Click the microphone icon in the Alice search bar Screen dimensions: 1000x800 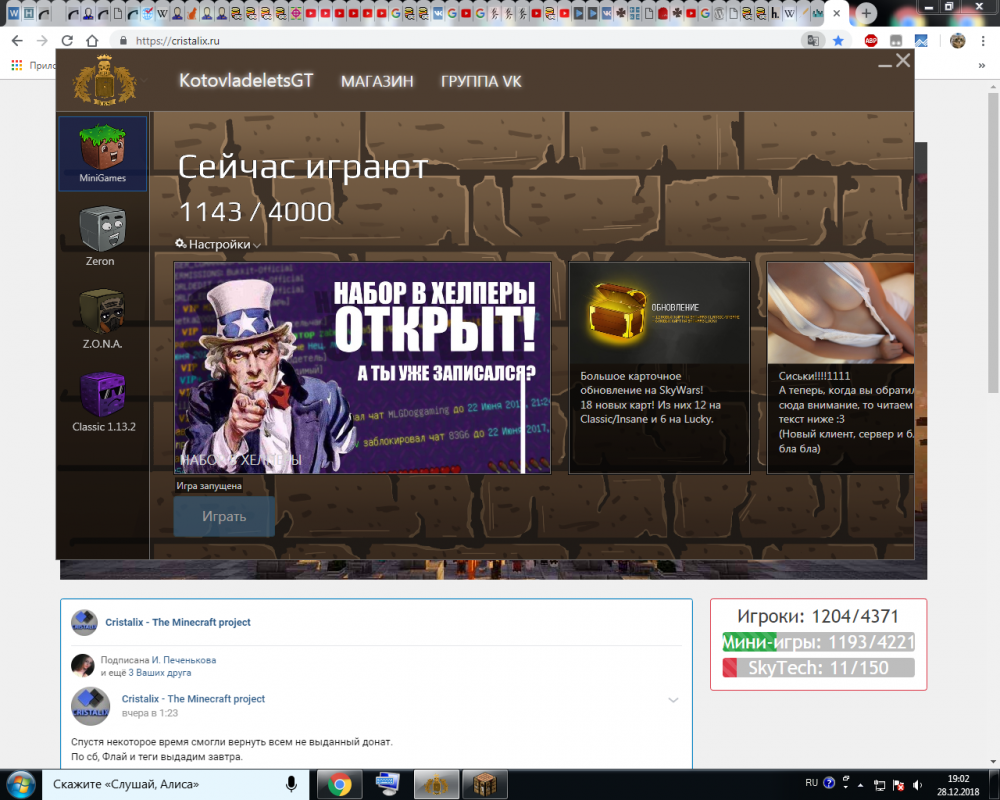[x=291, y=784]
